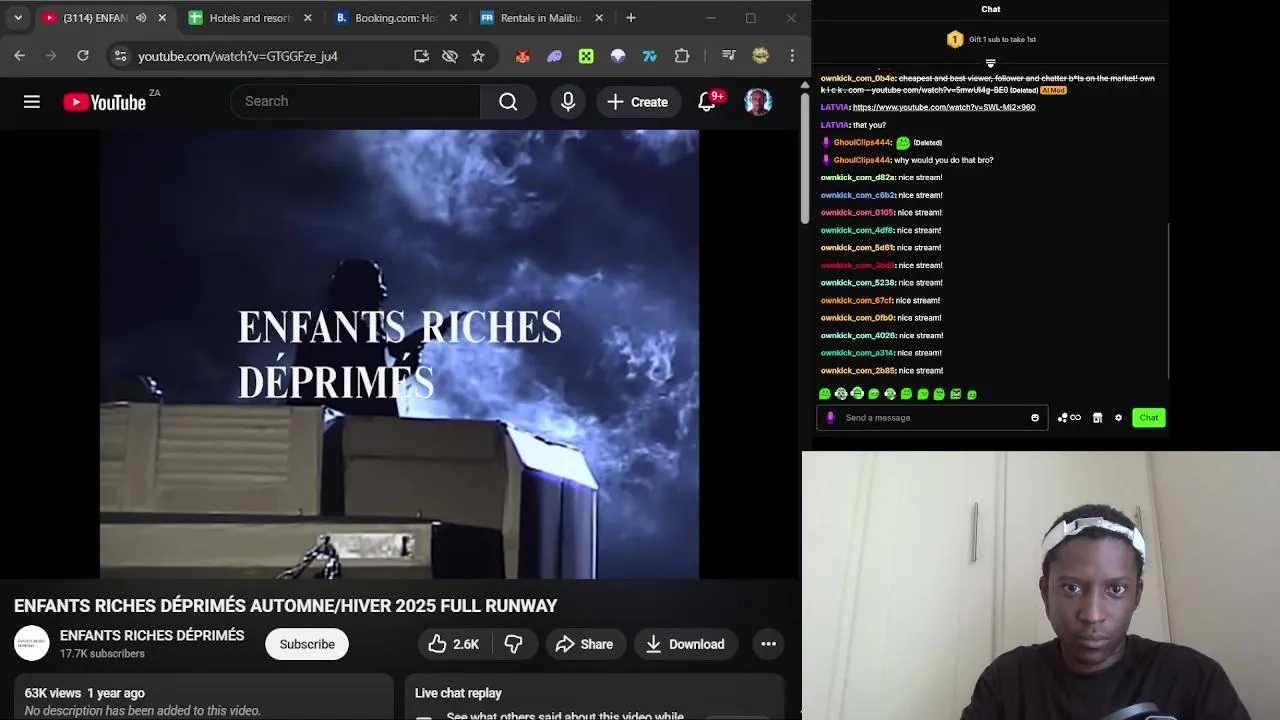Open Chrome three-dot menu
Viewport: 1280px width, 720px height.
[x=792, y=56]
